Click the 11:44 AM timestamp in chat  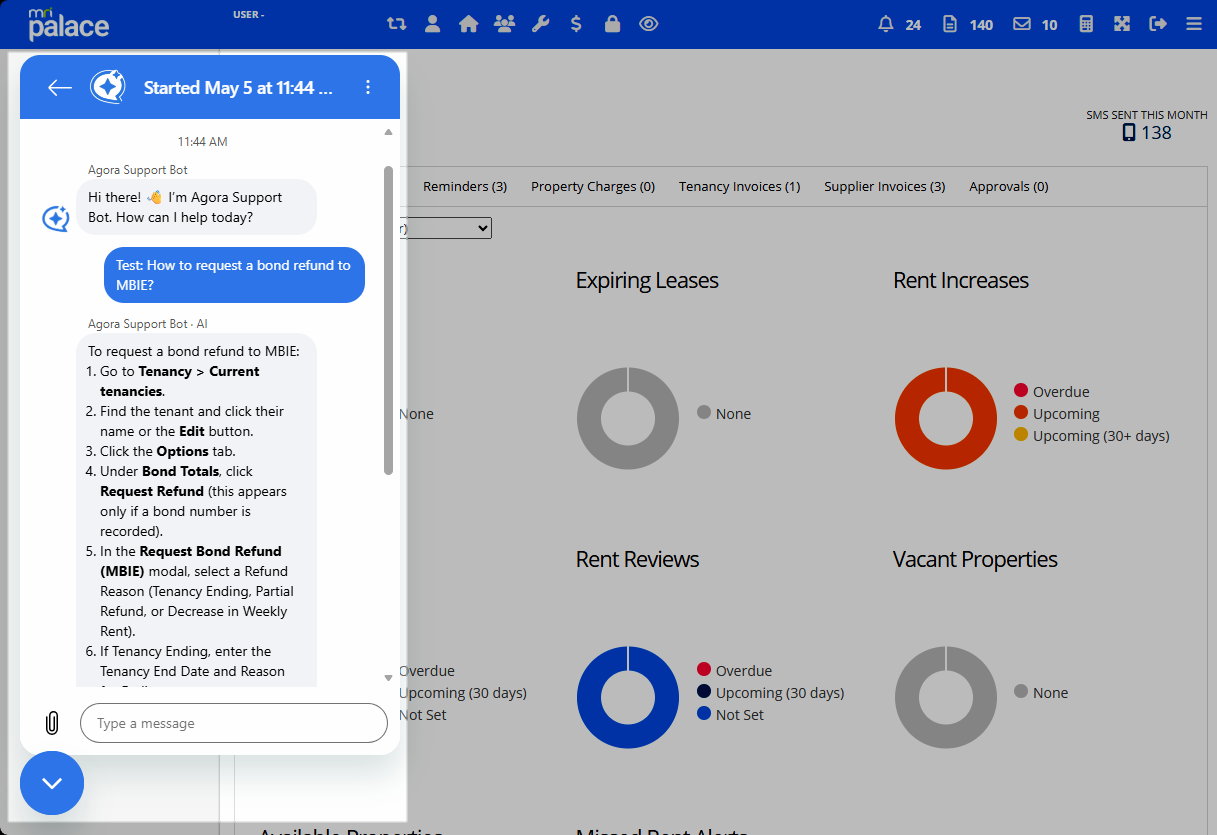pyautogui.click(x=203, y=142)
